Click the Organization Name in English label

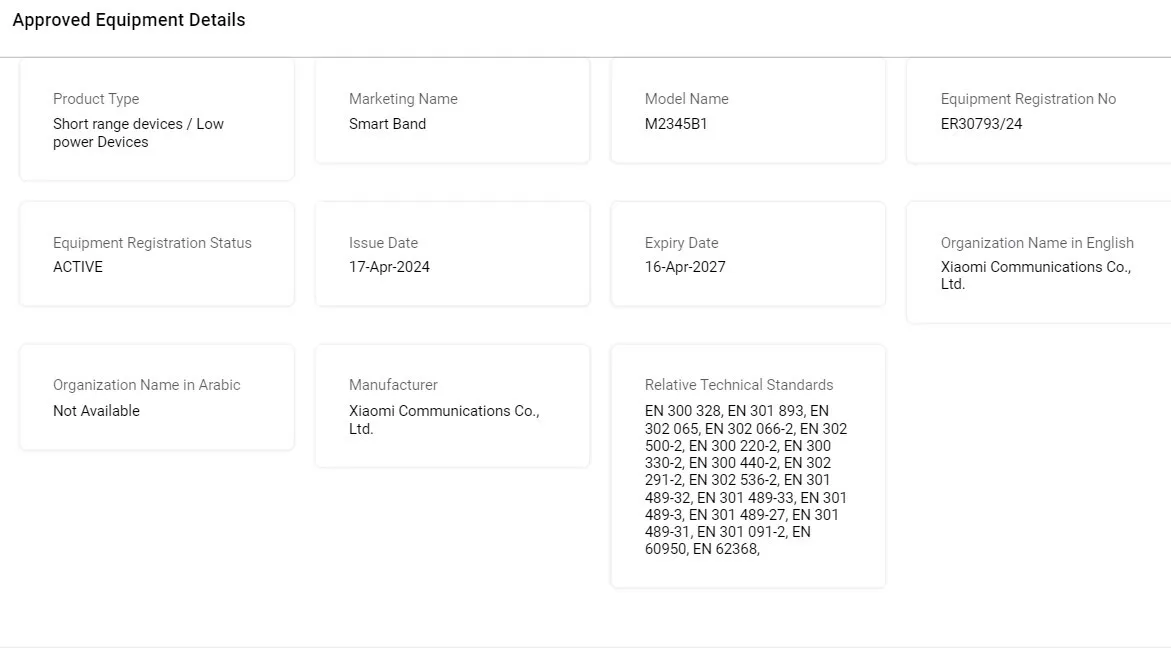(x=1037, y=243)
